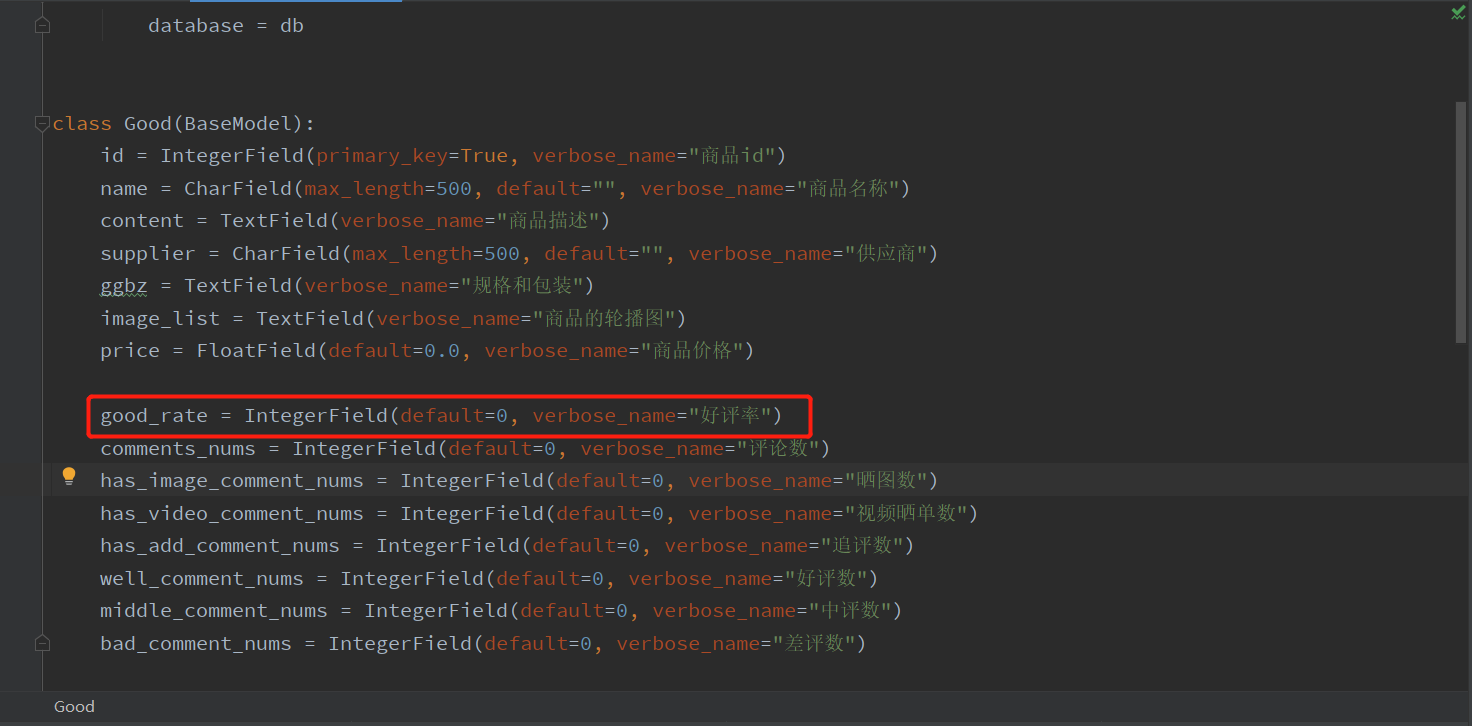1472x726 pixels.
Task: Click the green inspection checkmark icon
Action: tap(1458, 12)
